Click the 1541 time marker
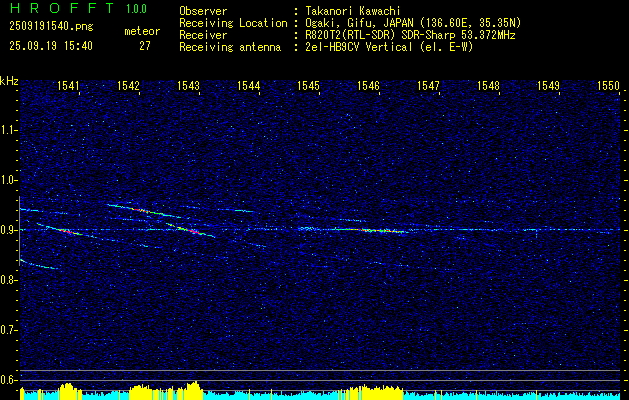 [x=69, y=87]
